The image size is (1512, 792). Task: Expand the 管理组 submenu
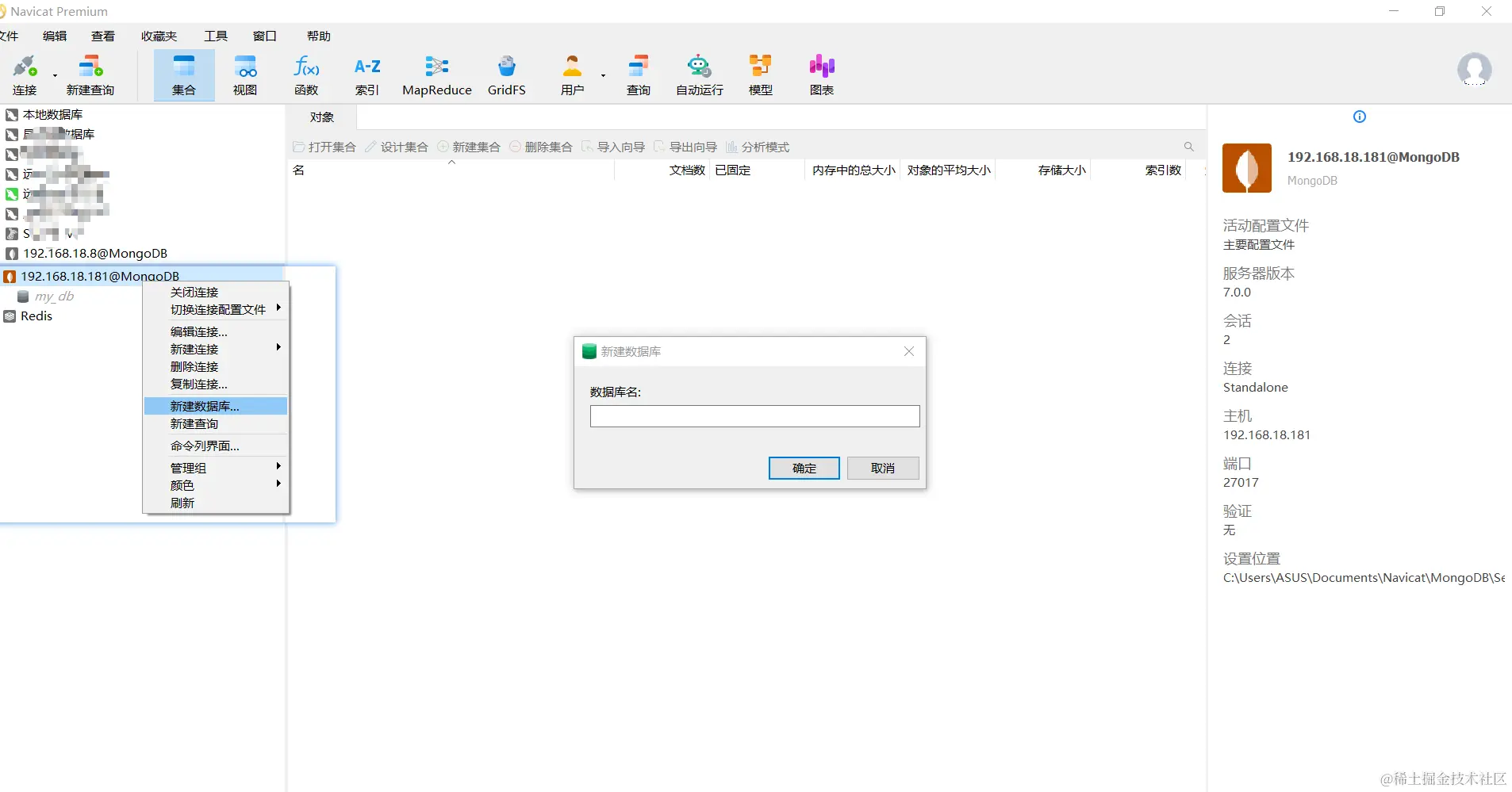(x=216, y=468)
